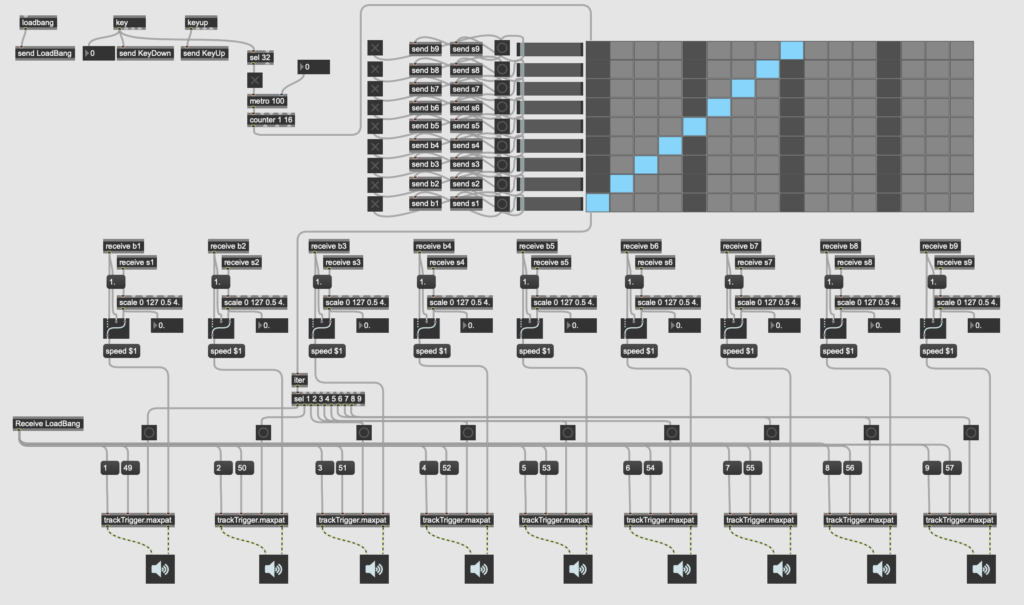Toggle the metro switch below sel 32
The image size is (1024, 605).
(255, 80)
